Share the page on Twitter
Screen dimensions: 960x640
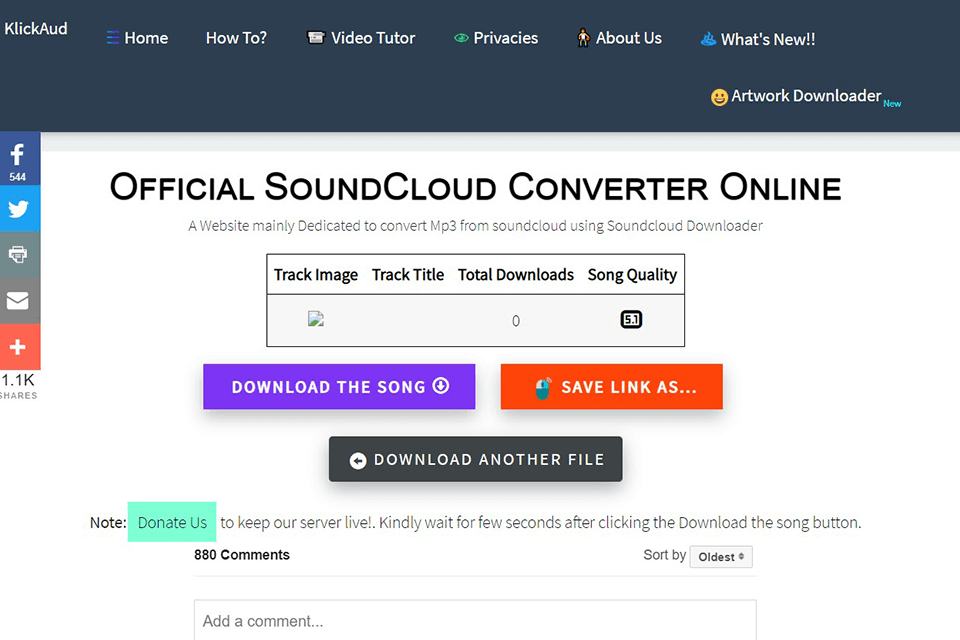coord(19,209)
